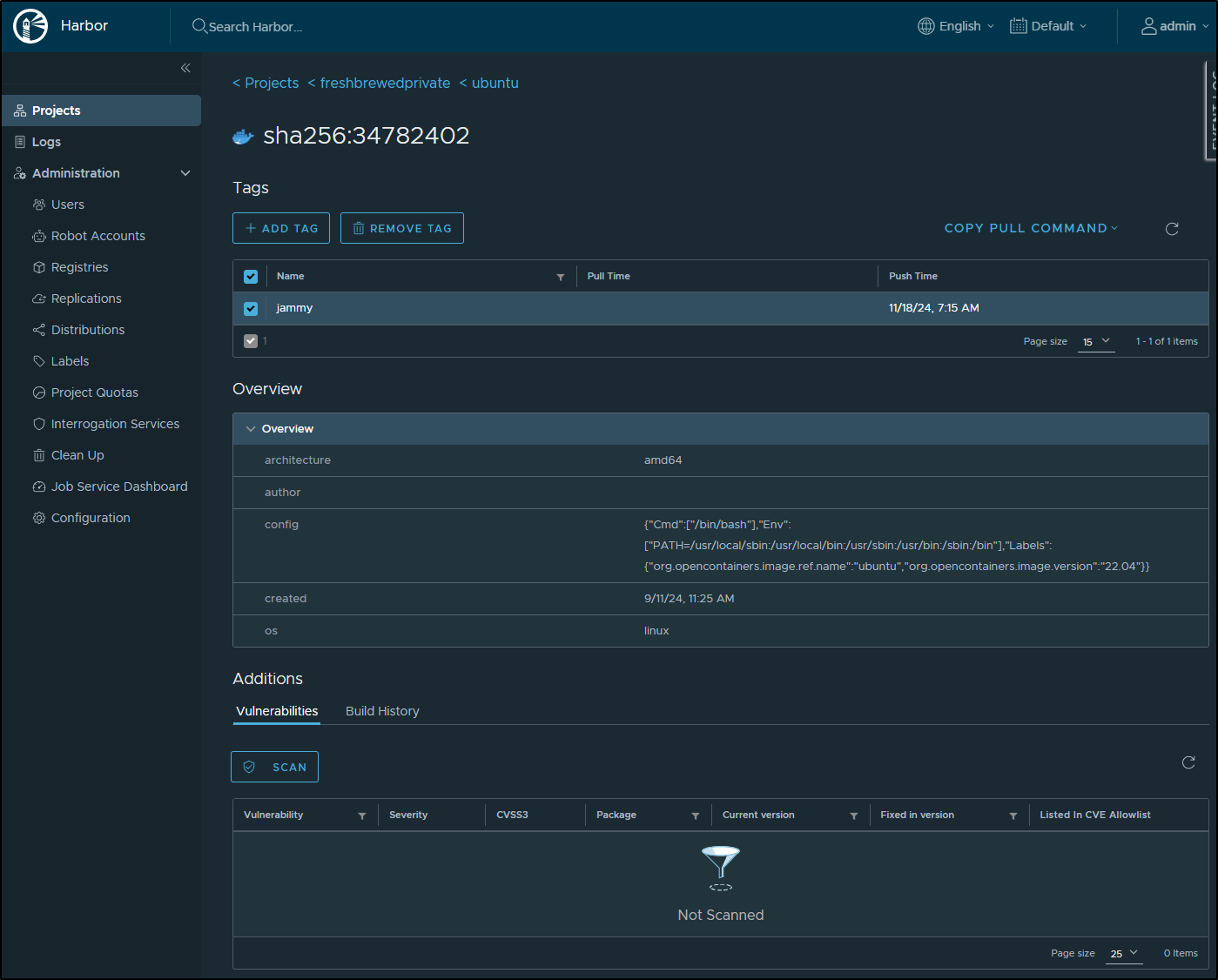1218x980 pixels.
Task: Collapse the Administration menu chevron
Action: click(185, 173)
